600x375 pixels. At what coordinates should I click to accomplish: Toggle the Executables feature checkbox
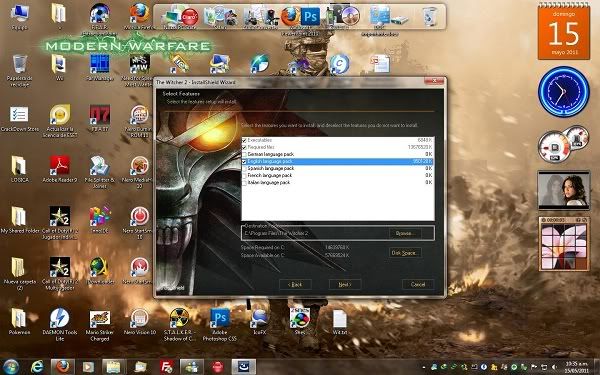244,140
